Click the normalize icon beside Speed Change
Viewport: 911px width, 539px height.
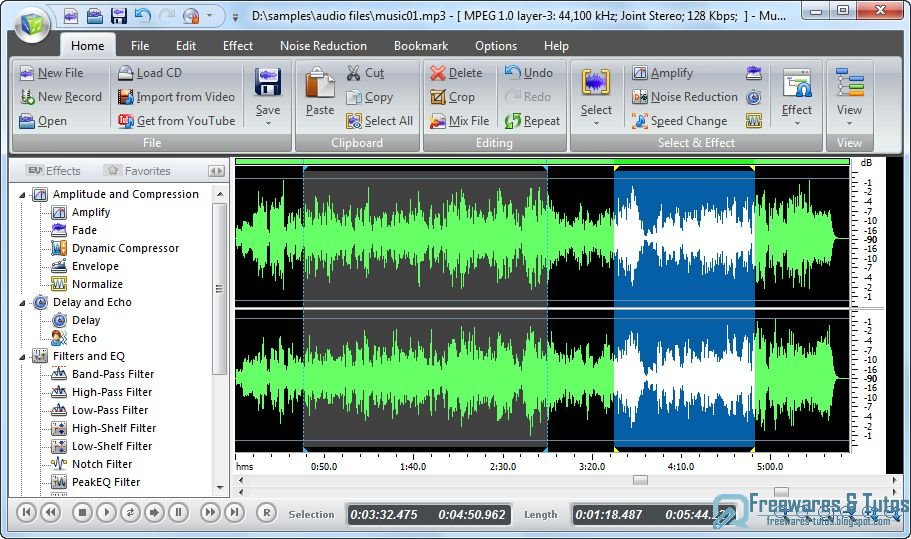[754, 121]
